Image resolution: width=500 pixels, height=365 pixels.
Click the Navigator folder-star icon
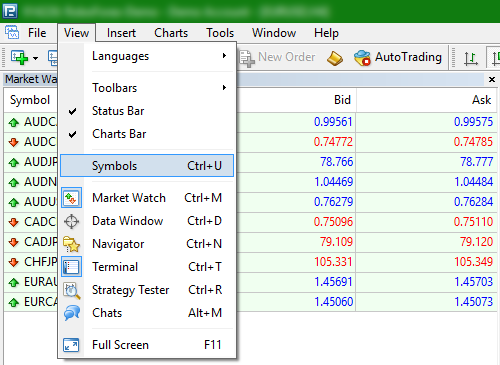point(71,244)
